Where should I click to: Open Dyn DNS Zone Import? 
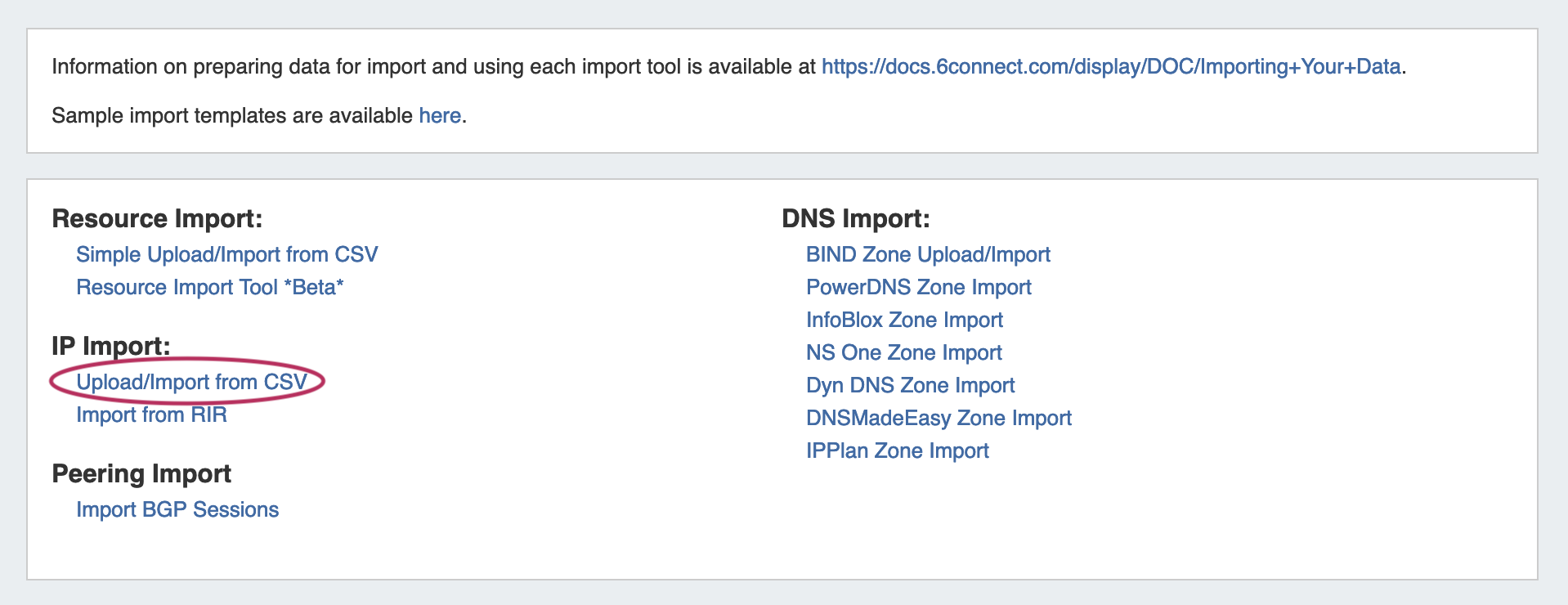[910, 386]
